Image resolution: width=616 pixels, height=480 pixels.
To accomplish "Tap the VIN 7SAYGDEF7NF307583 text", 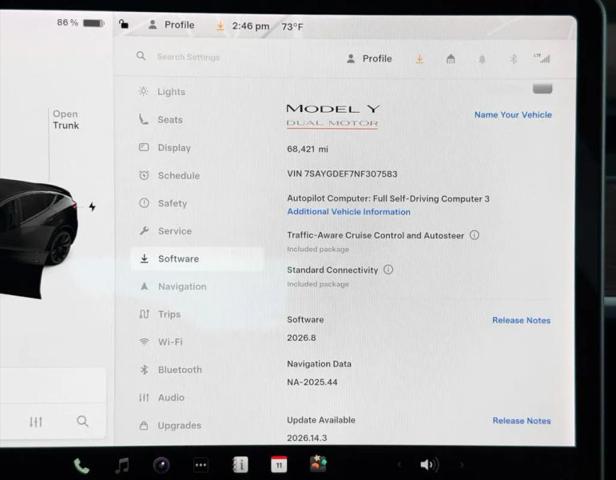I will 342,174.
